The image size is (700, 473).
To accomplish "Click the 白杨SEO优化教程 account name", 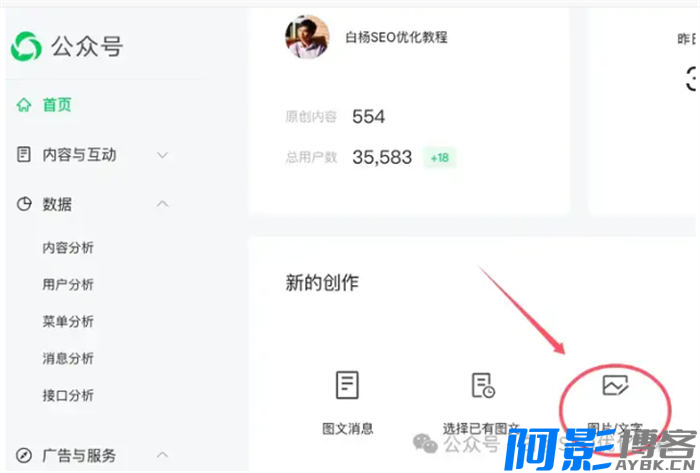I will pyautogui.click(x=396, y=37).
